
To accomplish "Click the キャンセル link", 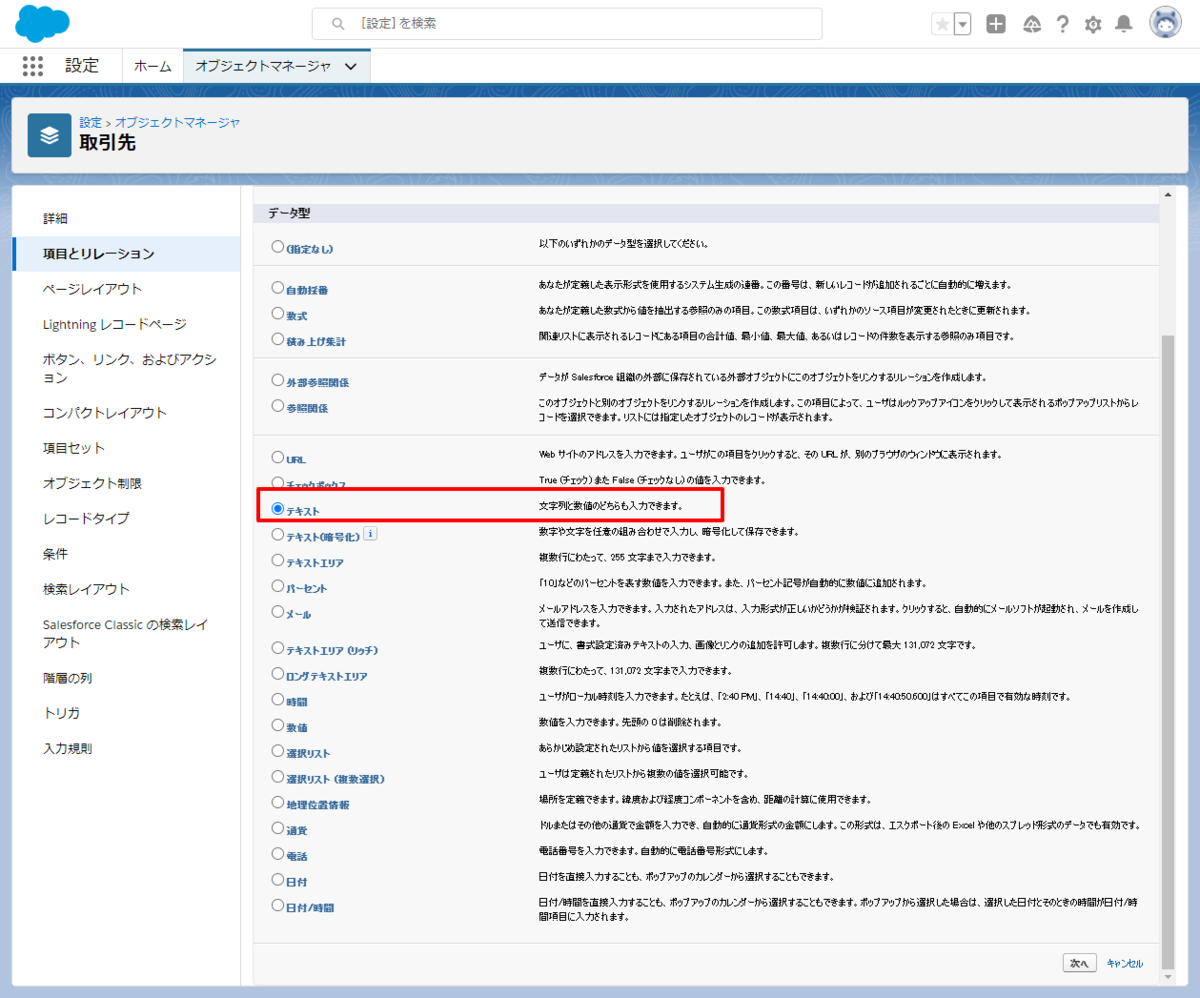I will 1124,963.
